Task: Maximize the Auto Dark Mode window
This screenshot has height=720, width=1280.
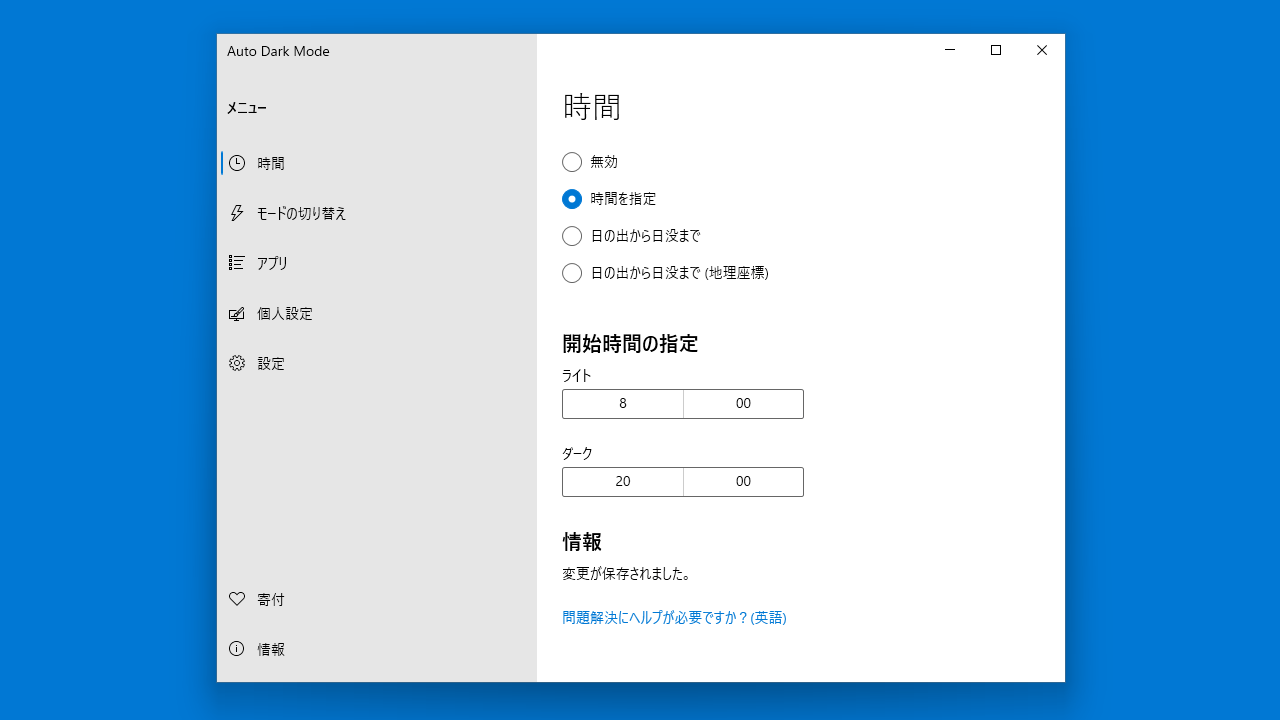Action: pos(996,50)
